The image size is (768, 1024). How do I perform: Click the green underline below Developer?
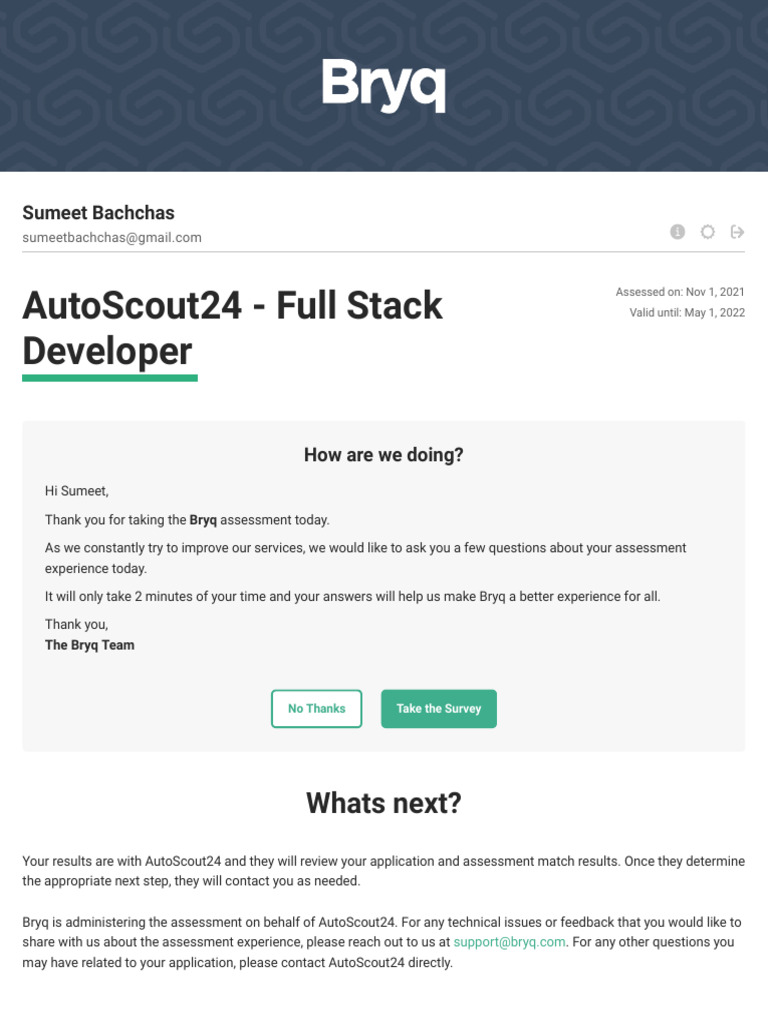[x=110, y=377]
